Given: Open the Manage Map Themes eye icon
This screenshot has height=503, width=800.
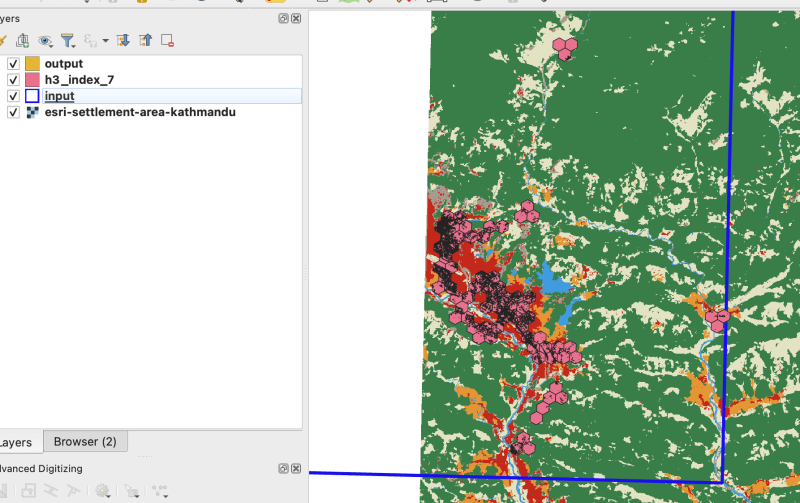Looking at the screenshot, I should pyautogui.click(x=45, y=41).
